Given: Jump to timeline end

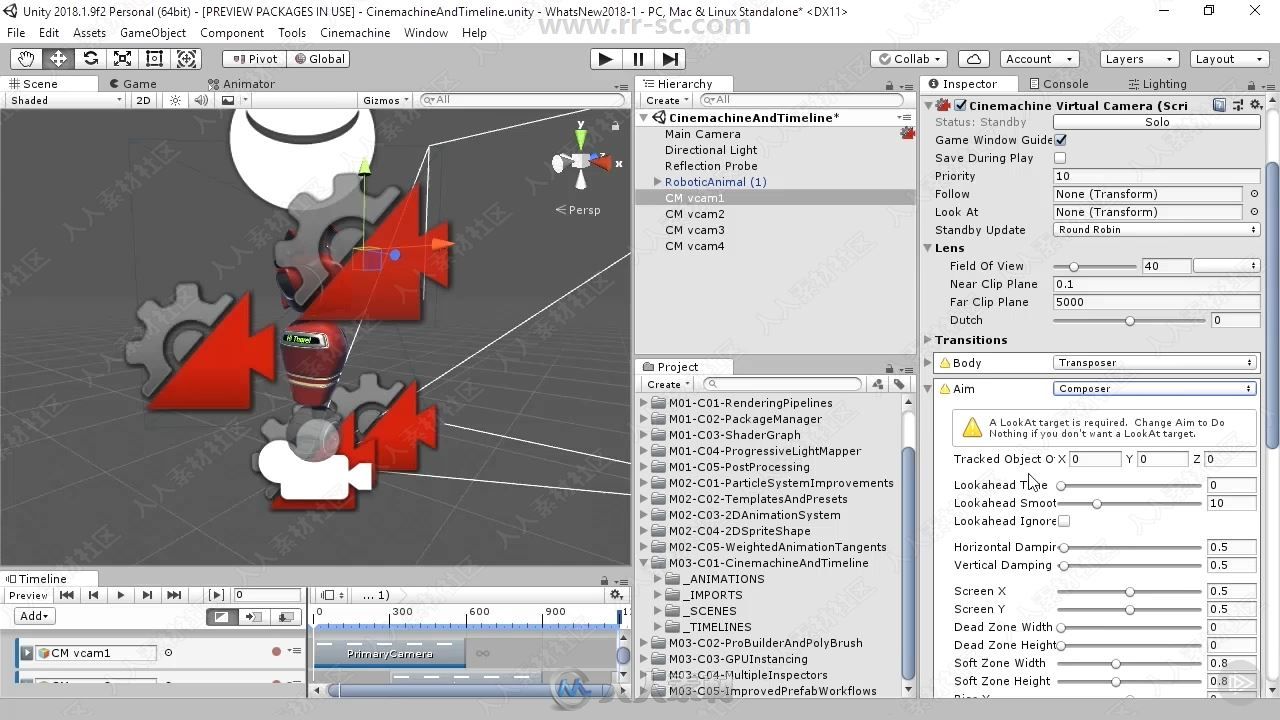Looking at the screenshot, I should [x=175, y=595].
